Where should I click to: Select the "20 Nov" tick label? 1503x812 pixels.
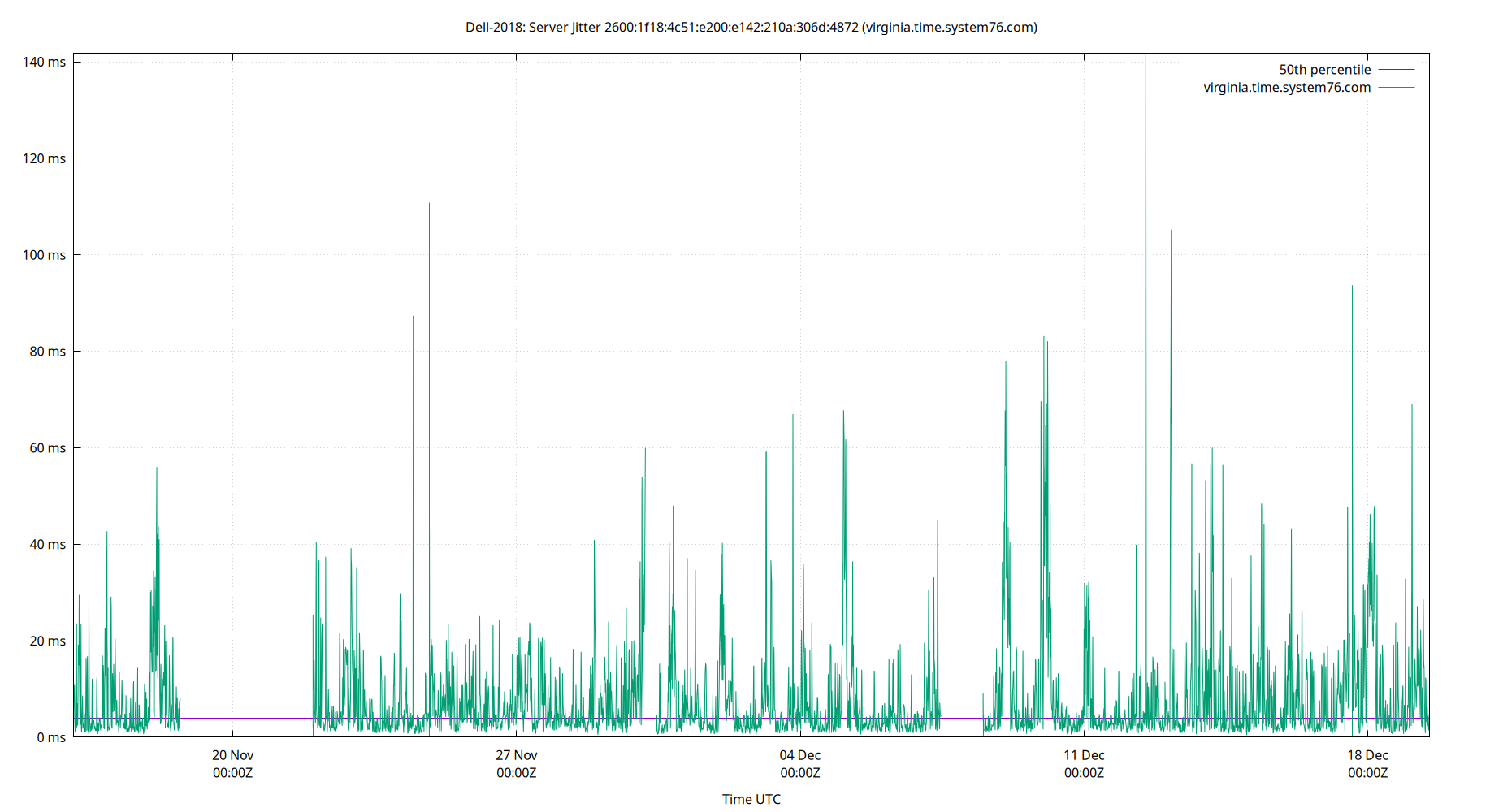(x=233, y=754)
